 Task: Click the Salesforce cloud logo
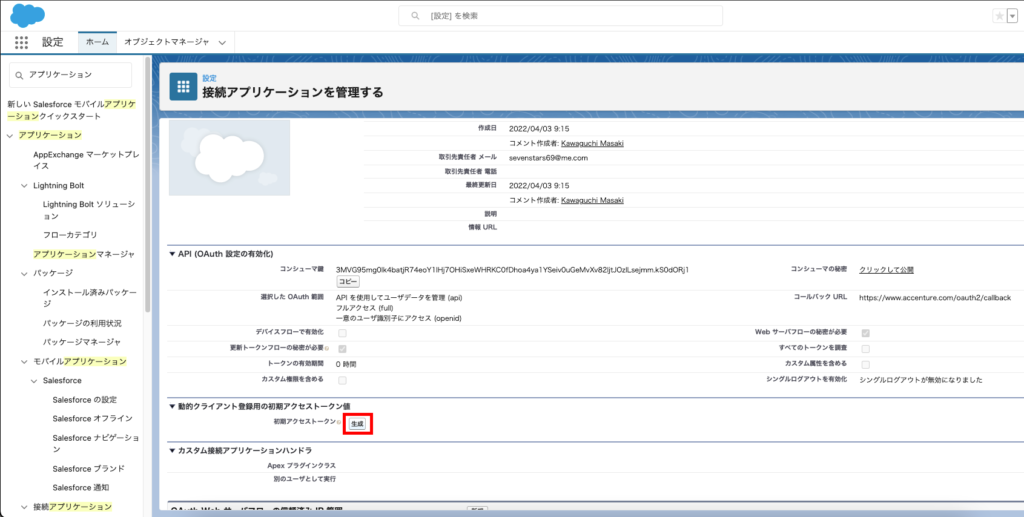[x=27, y=15]
